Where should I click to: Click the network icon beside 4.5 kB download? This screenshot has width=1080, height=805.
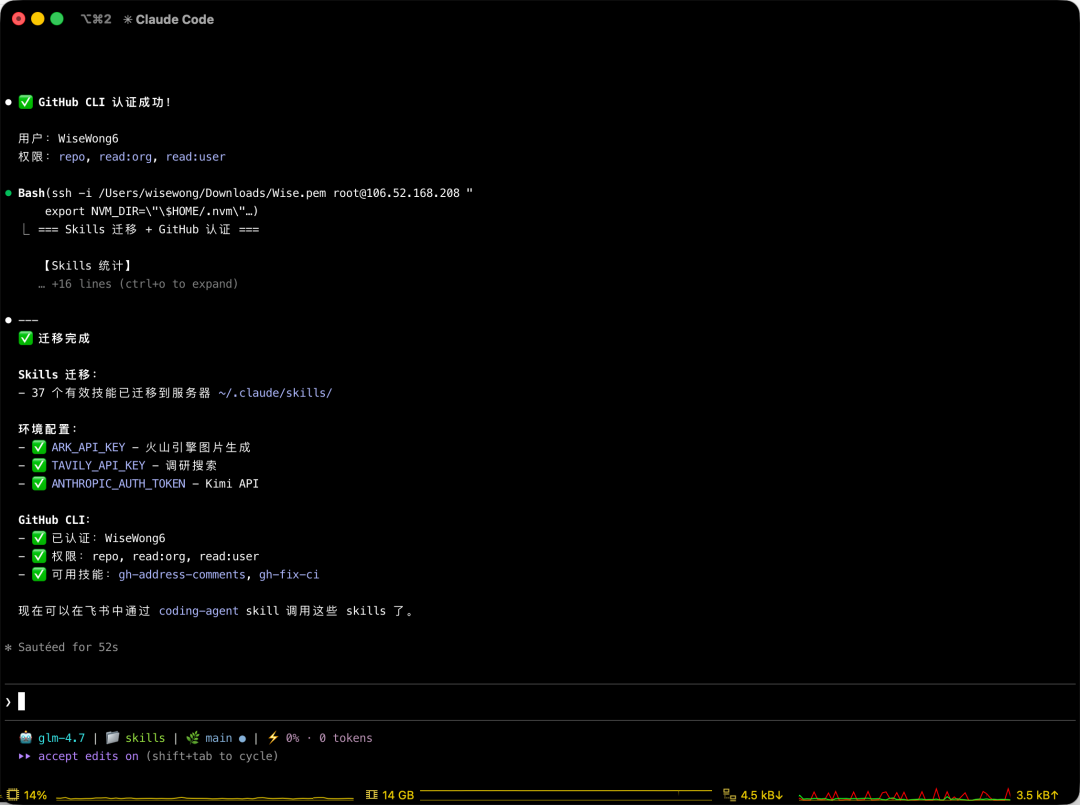(729, 795)
